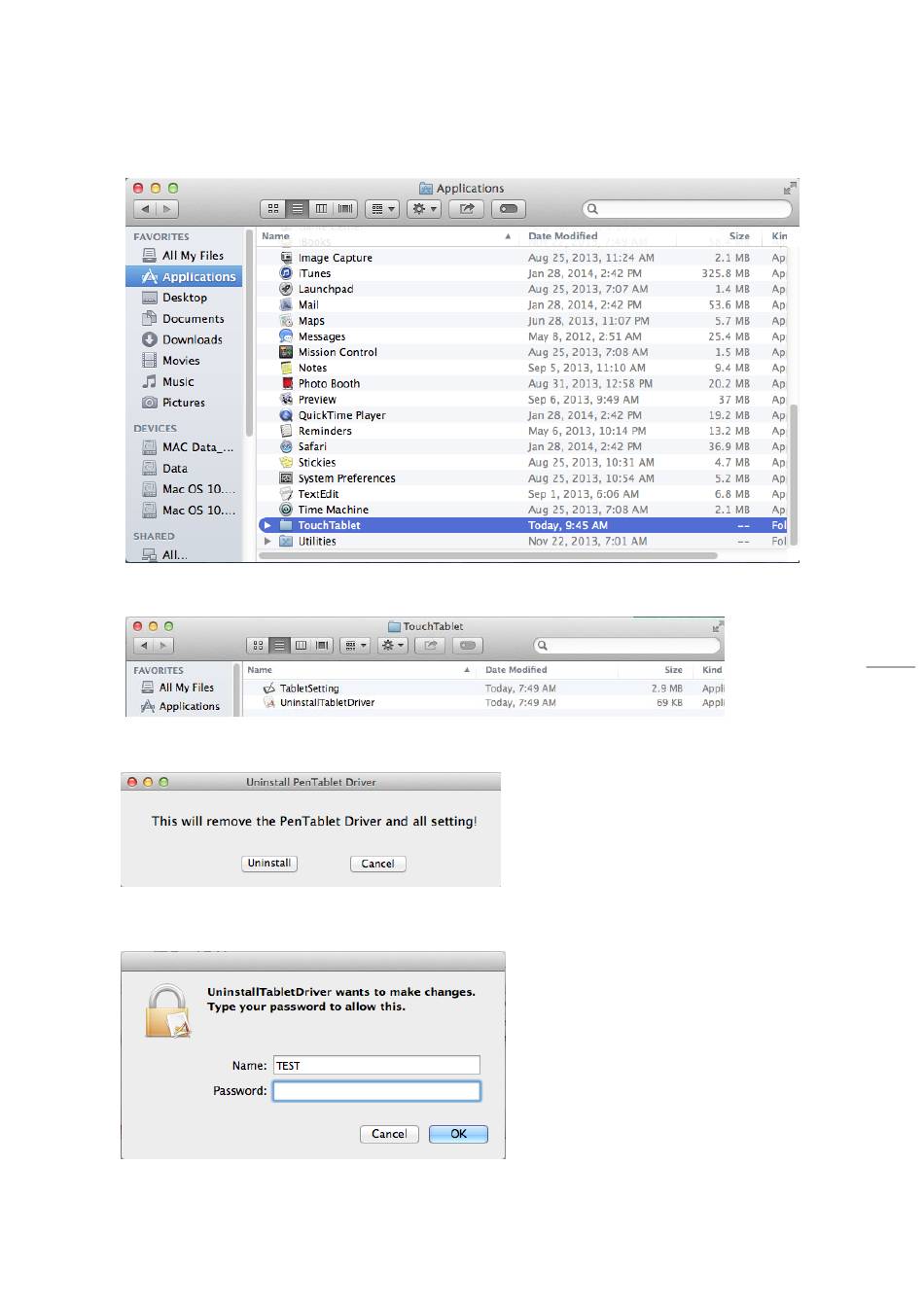Viewport: 924px width, 1307px height.
Task: Open the Action gear menu in the TouchTablet window
Action: pos(392,645)
